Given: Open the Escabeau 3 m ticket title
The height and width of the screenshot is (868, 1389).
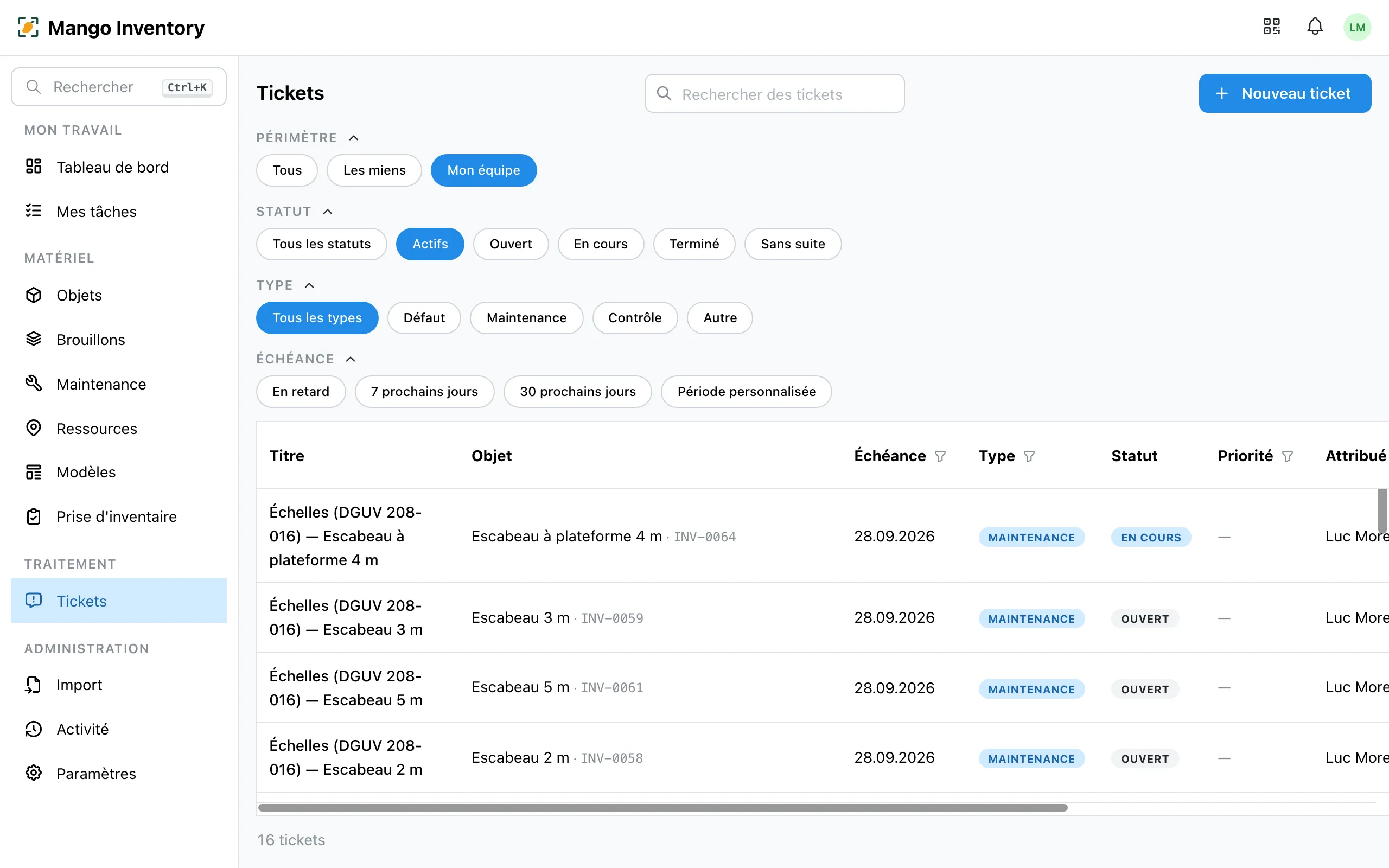Looking at the screenshot, I should [x=346, y=617].
